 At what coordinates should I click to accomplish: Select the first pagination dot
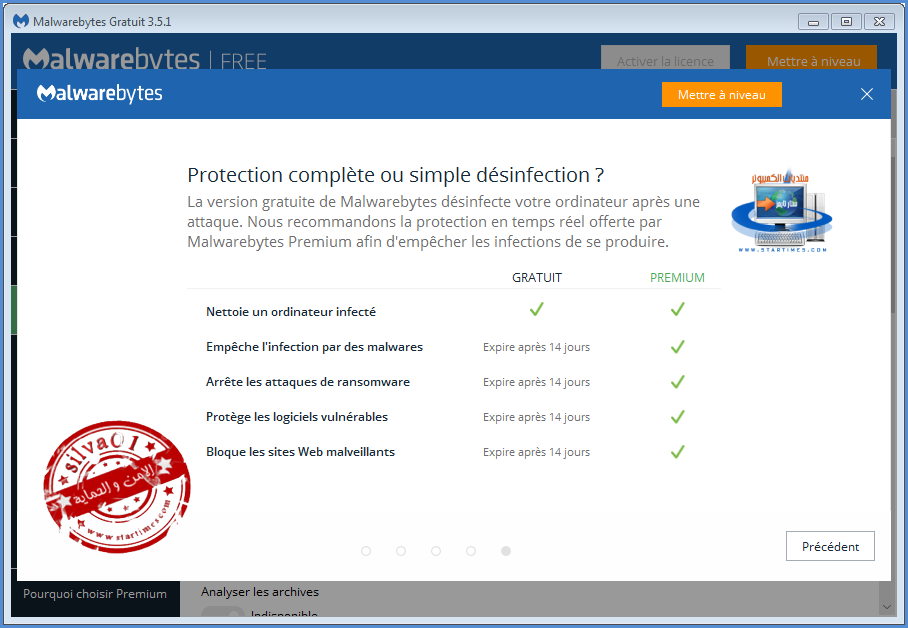[x=366, y=551]
